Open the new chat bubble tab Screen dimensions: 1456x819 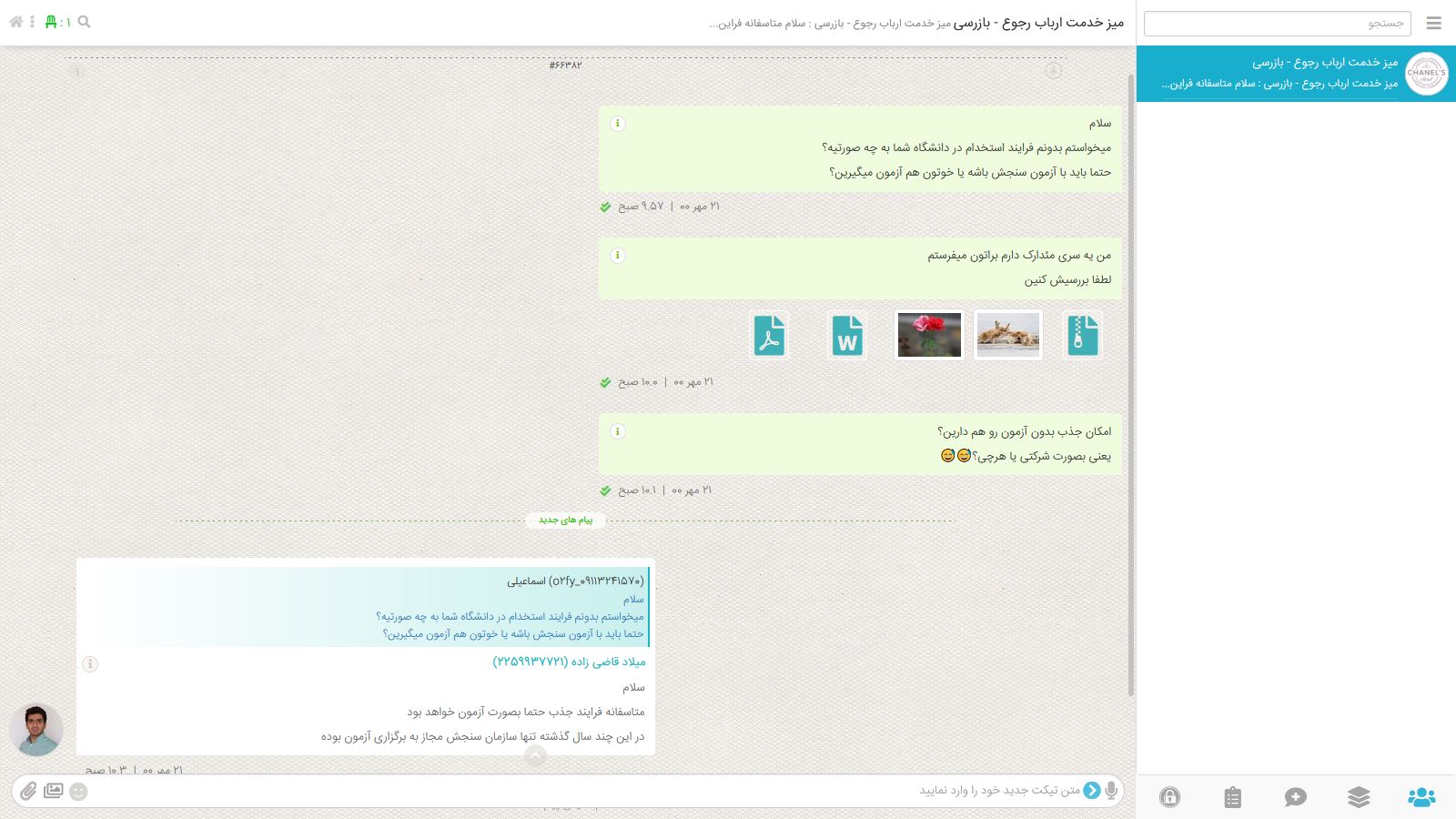1296,797
